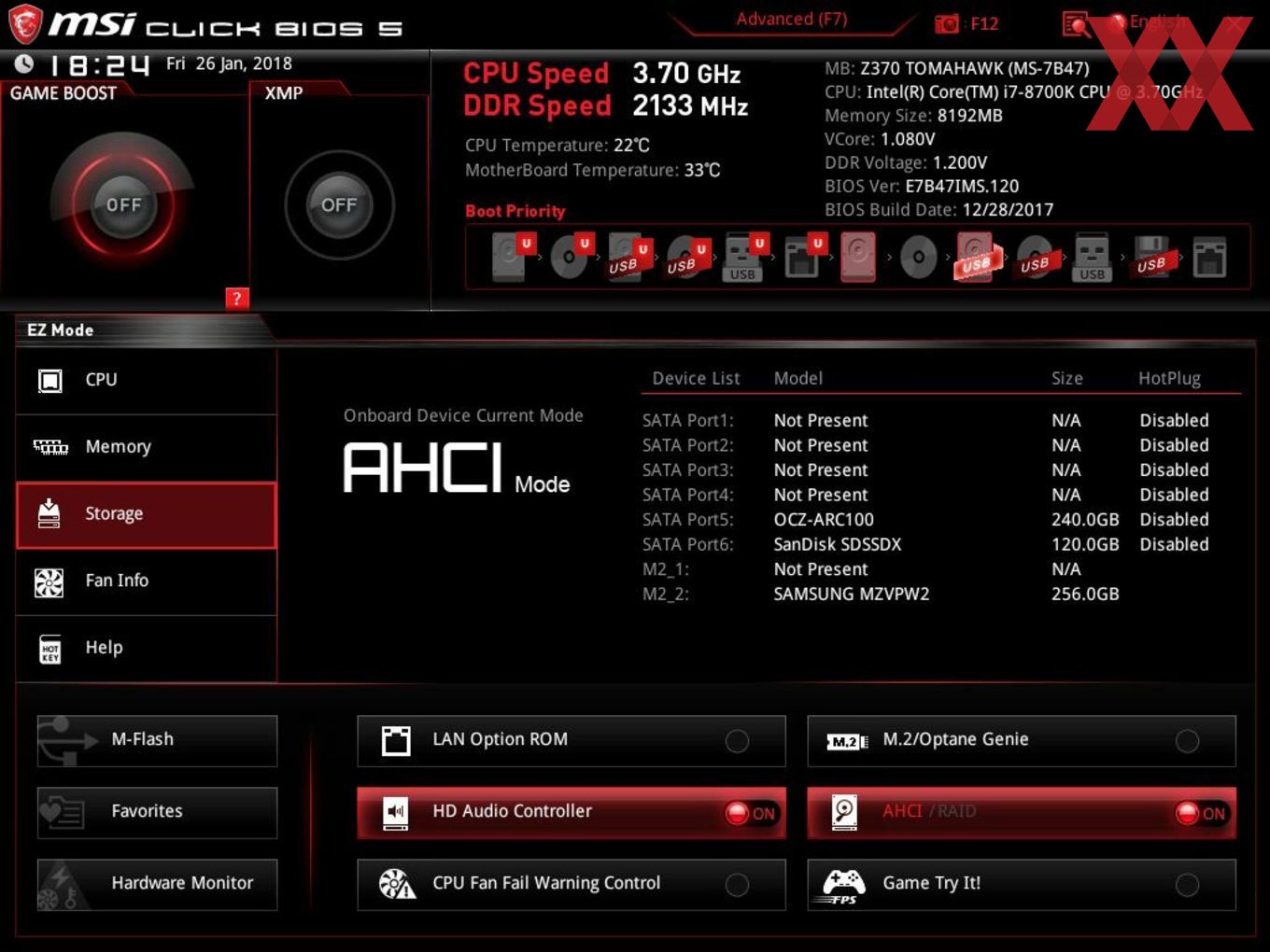The image size is (1270, 952).
Task: Click the F12 screenshot camera icon
Action: click(x=947, y=24)
